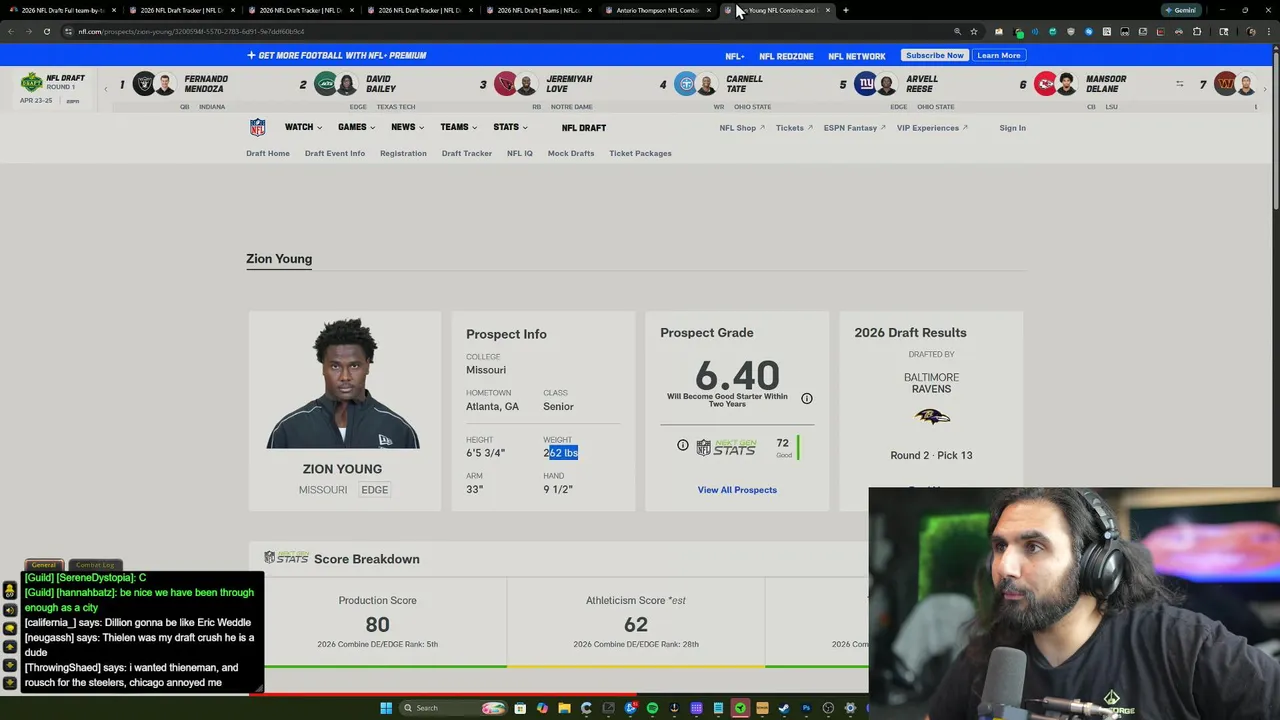
Task: Click the zoom magnifier in address bar
Action: pyautogui.click(x=957, y=31)
